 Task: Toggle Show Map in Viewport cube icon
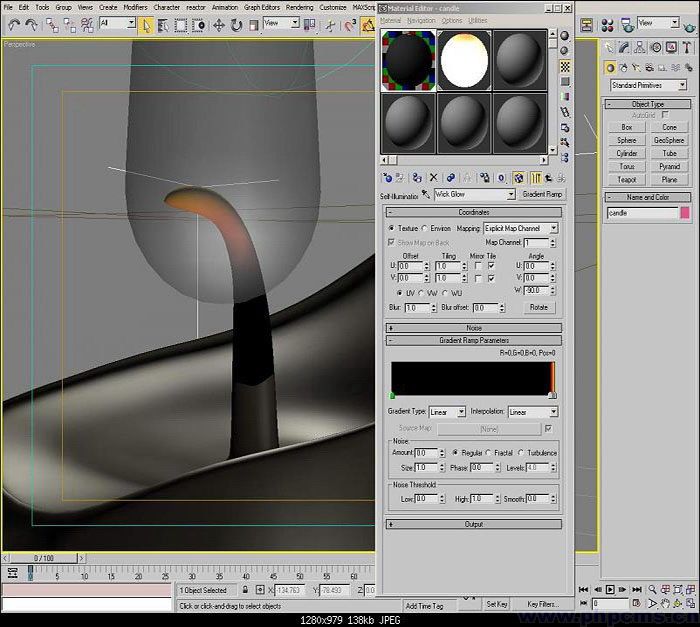[x=518, y=178]
